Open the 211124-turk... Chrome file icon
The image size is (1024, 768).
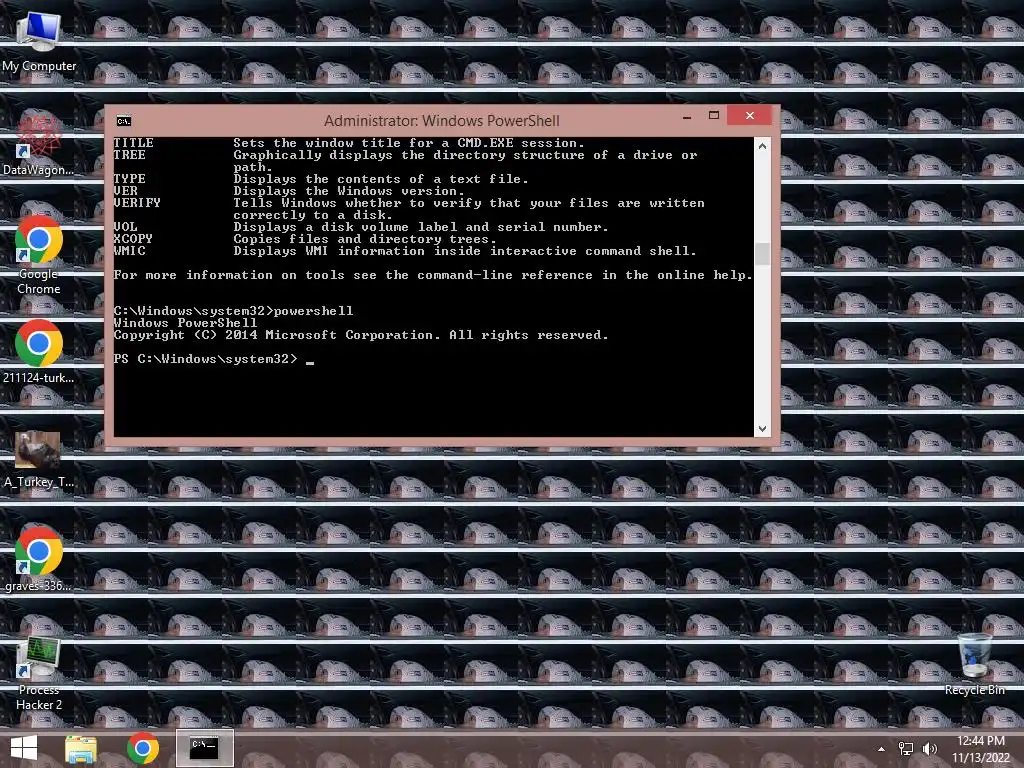tap(39, 352)
